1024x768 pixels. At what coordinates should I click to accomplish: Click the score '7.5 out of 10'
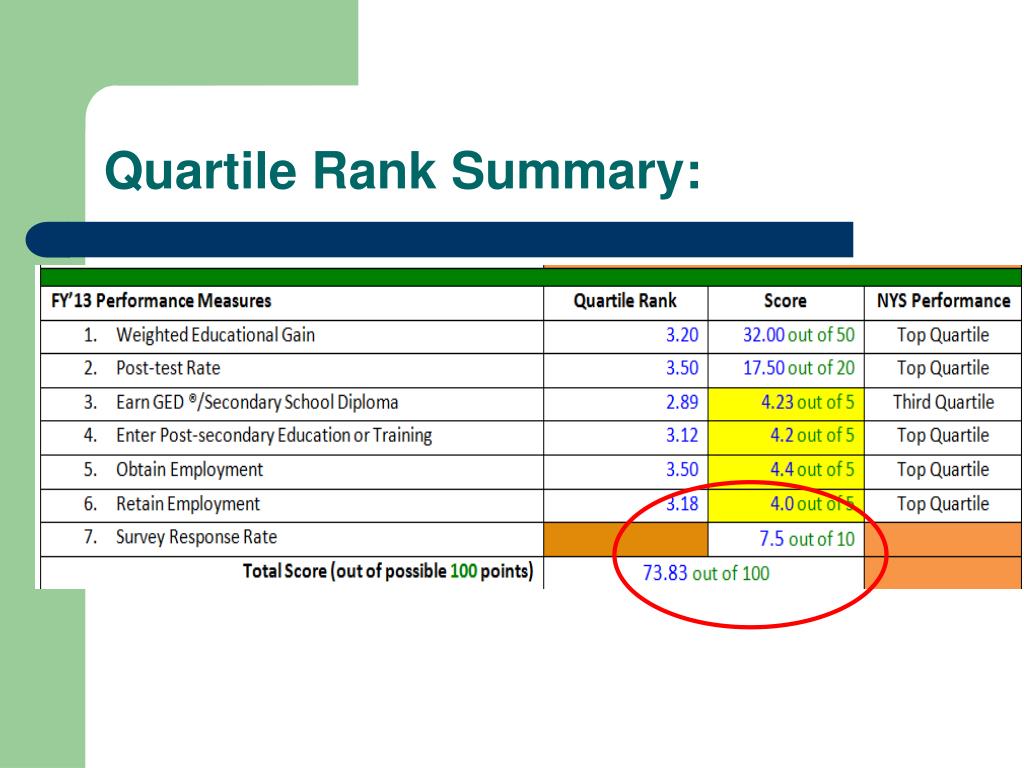[x=807, y=539]
